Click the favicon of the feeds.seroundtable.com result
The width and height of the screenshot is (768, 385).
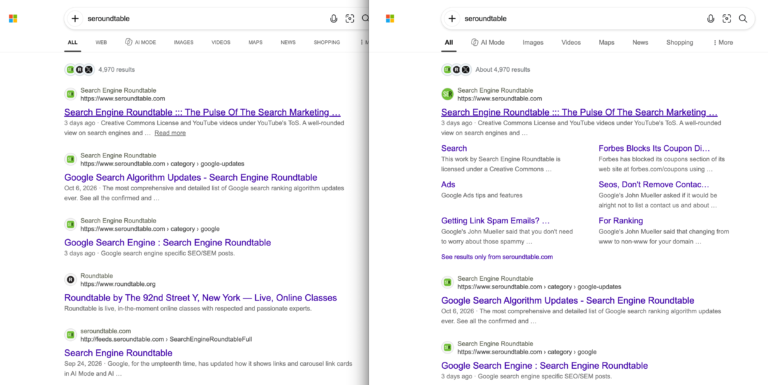point(71,335)
